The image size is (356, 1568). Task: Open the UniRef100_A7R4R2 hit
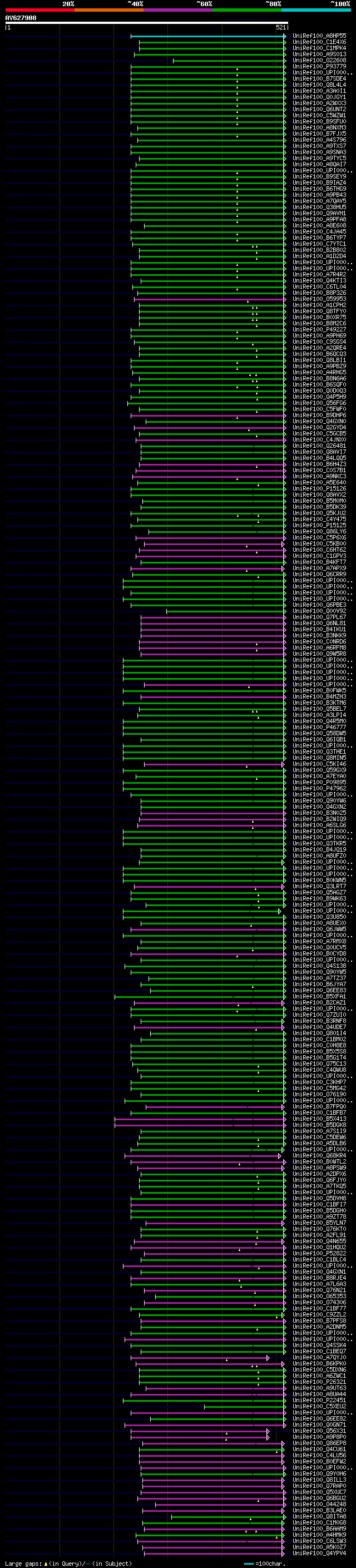[x=319, y=275]
